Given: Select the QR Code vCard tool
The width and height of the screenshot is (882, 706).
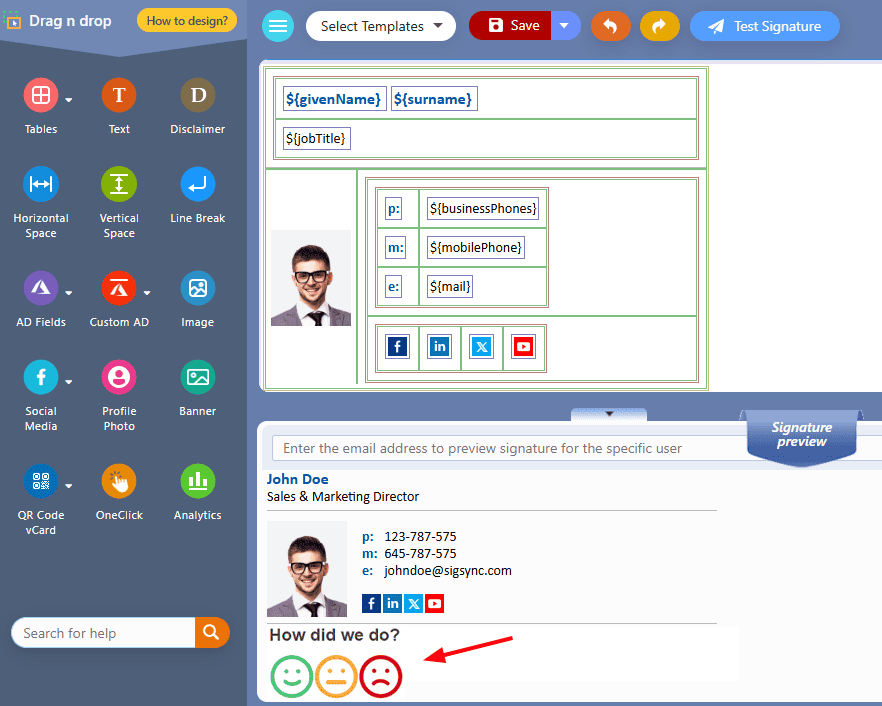Looking at the screenshot, I should point(40,481).
